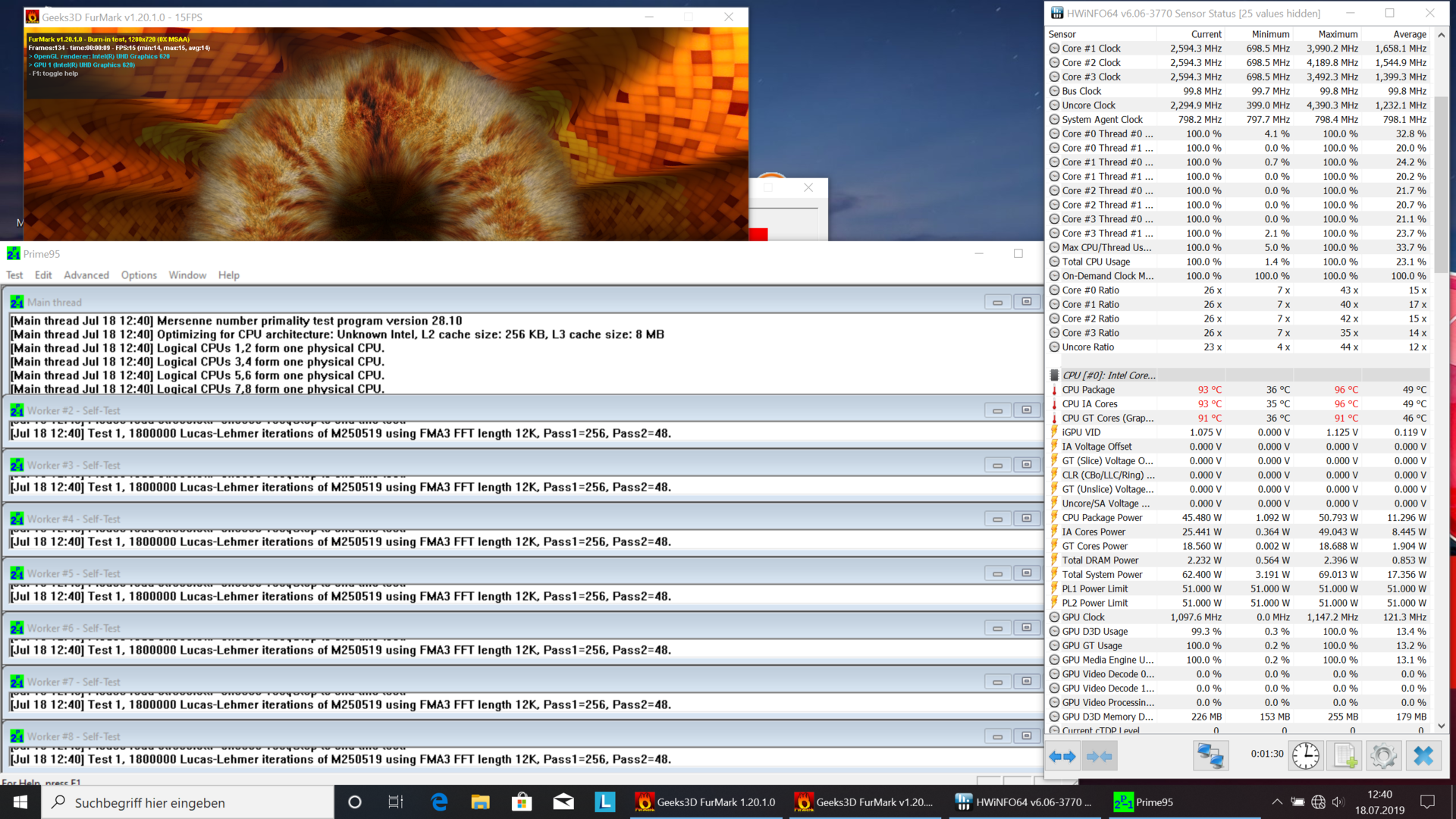Open HWiNFO sensor settings gear

click(1383, 756)
